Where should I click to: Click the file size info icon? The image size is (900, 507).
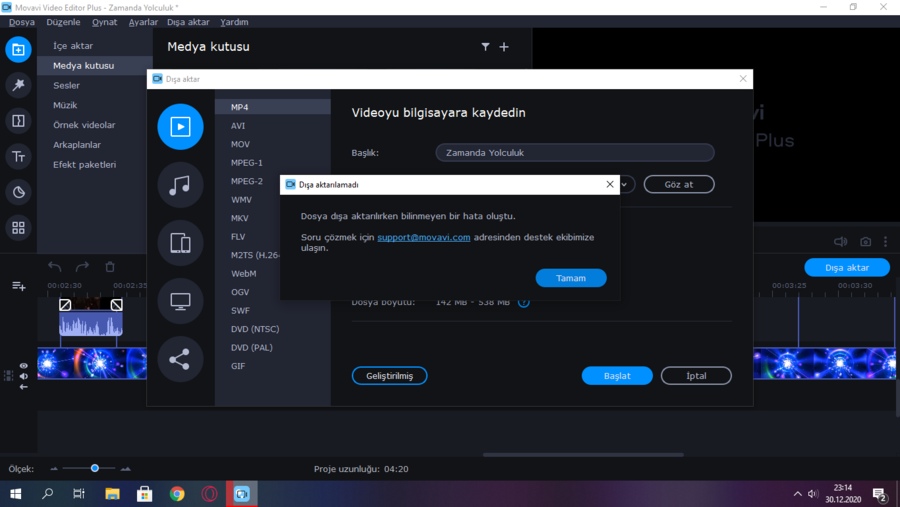point(523,303)
